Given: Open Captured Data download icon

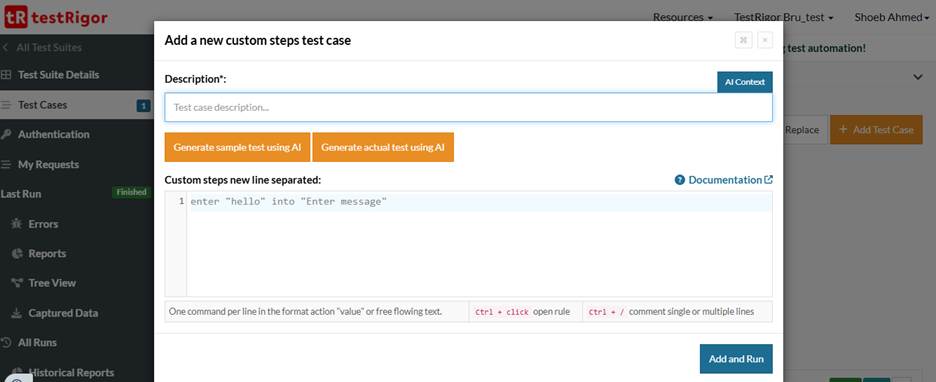Looking at the screenshot, I should [x=17, y=313].
